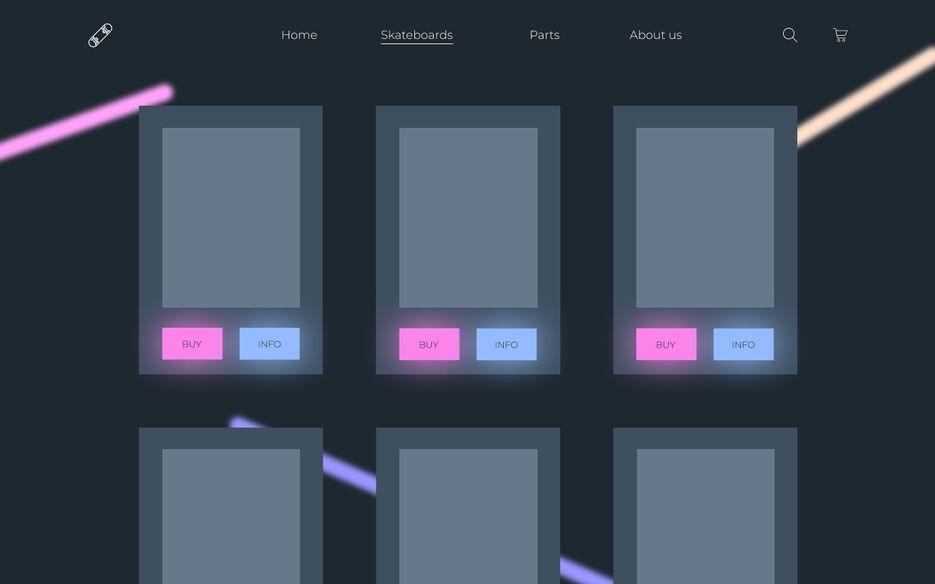Open search with the magnifying glass icon
The width and height of the screenshot is (935, 584).
tap(789, 35)
